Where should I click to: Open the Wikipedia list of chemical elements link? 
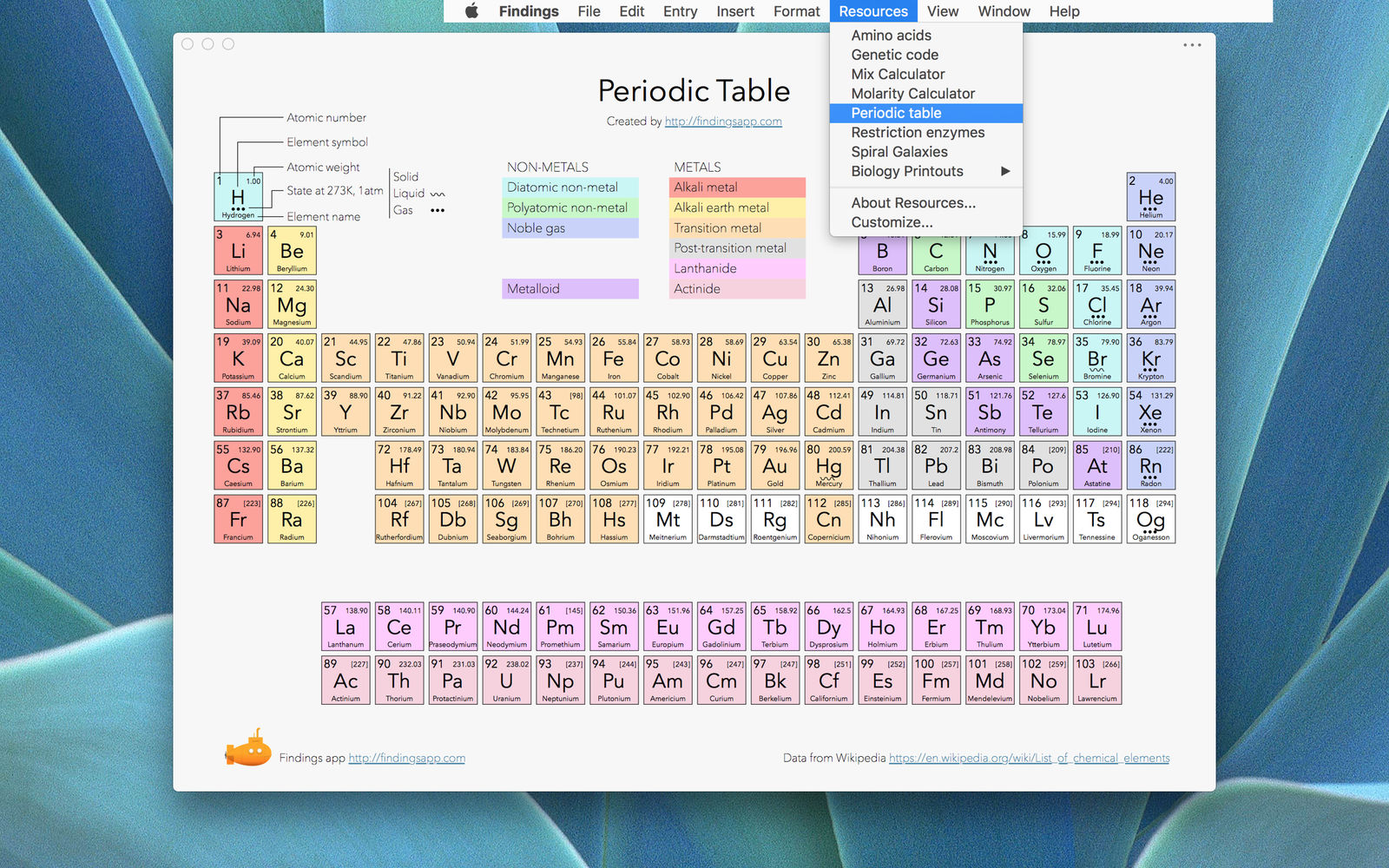coord(1029,758)
